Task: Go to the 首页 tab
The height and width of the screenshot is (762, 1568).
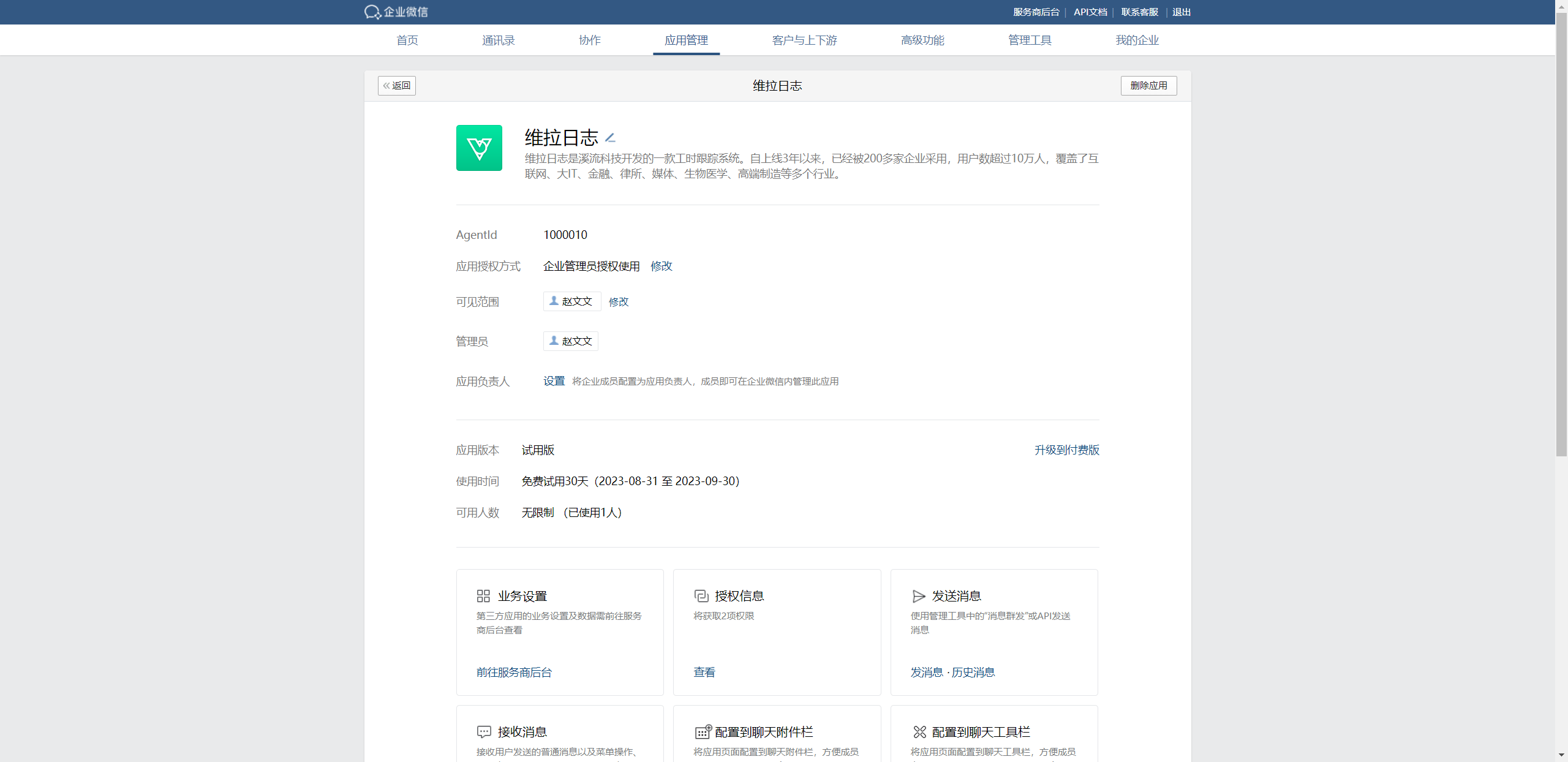Action: tap(407, 40)
